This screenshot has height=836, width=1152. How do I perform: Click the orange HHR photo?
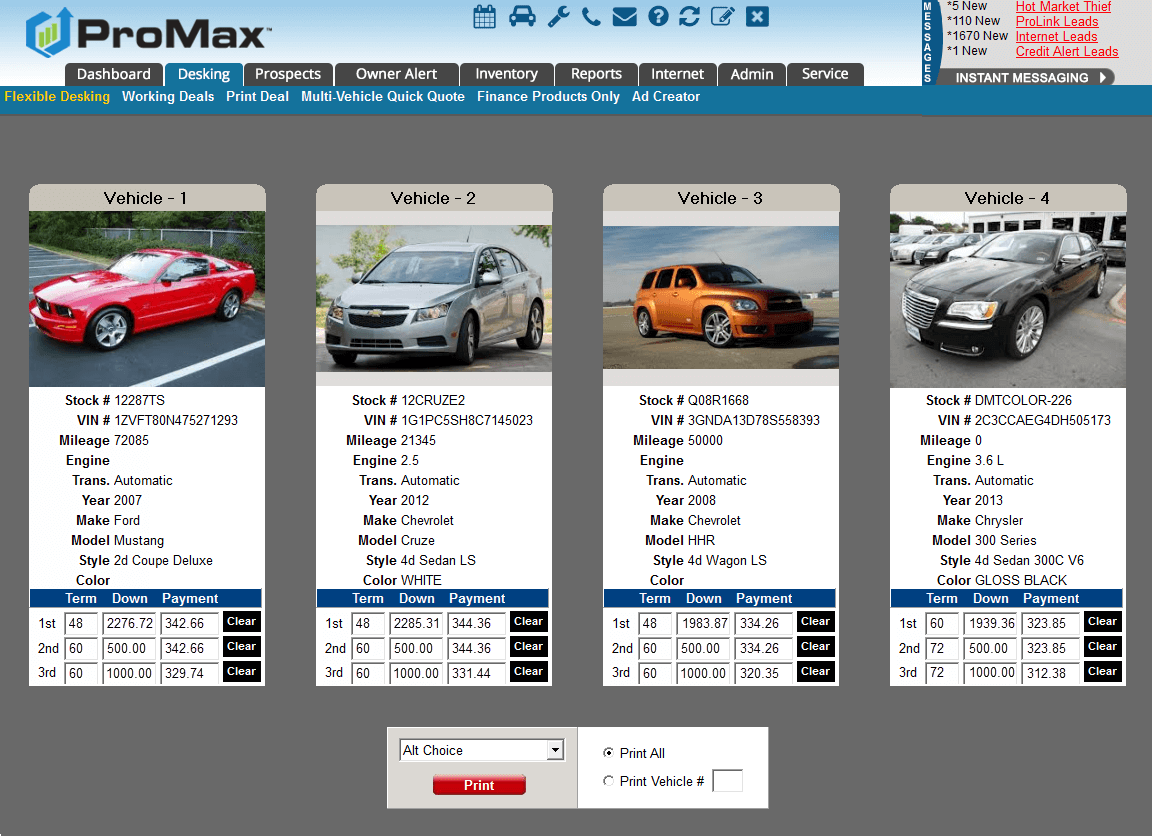[721, 298]
